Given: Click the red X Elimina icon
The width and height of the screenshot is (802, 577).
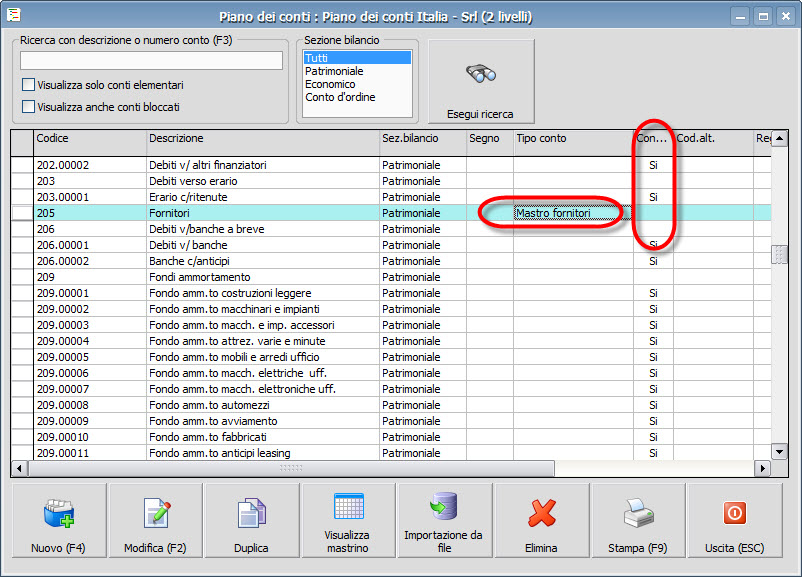Looking at the screenshot, I should click(x=542, y=513).
